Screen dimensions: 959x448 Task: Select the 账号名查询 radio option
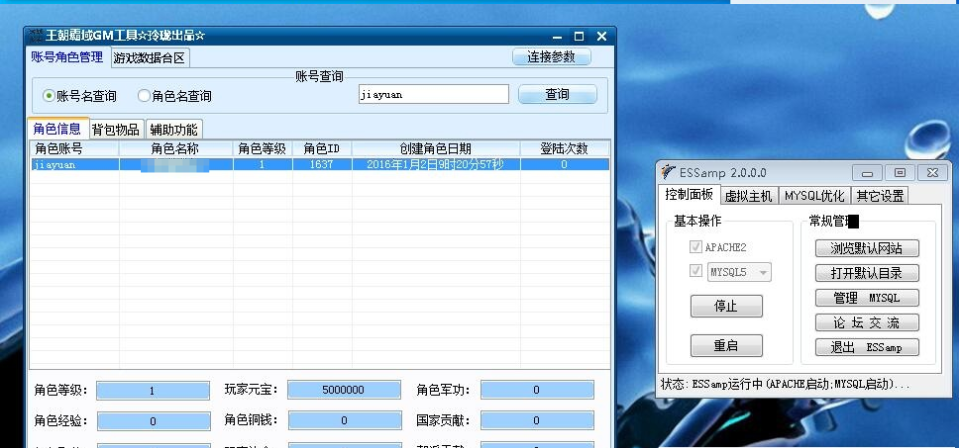point(49,96)
